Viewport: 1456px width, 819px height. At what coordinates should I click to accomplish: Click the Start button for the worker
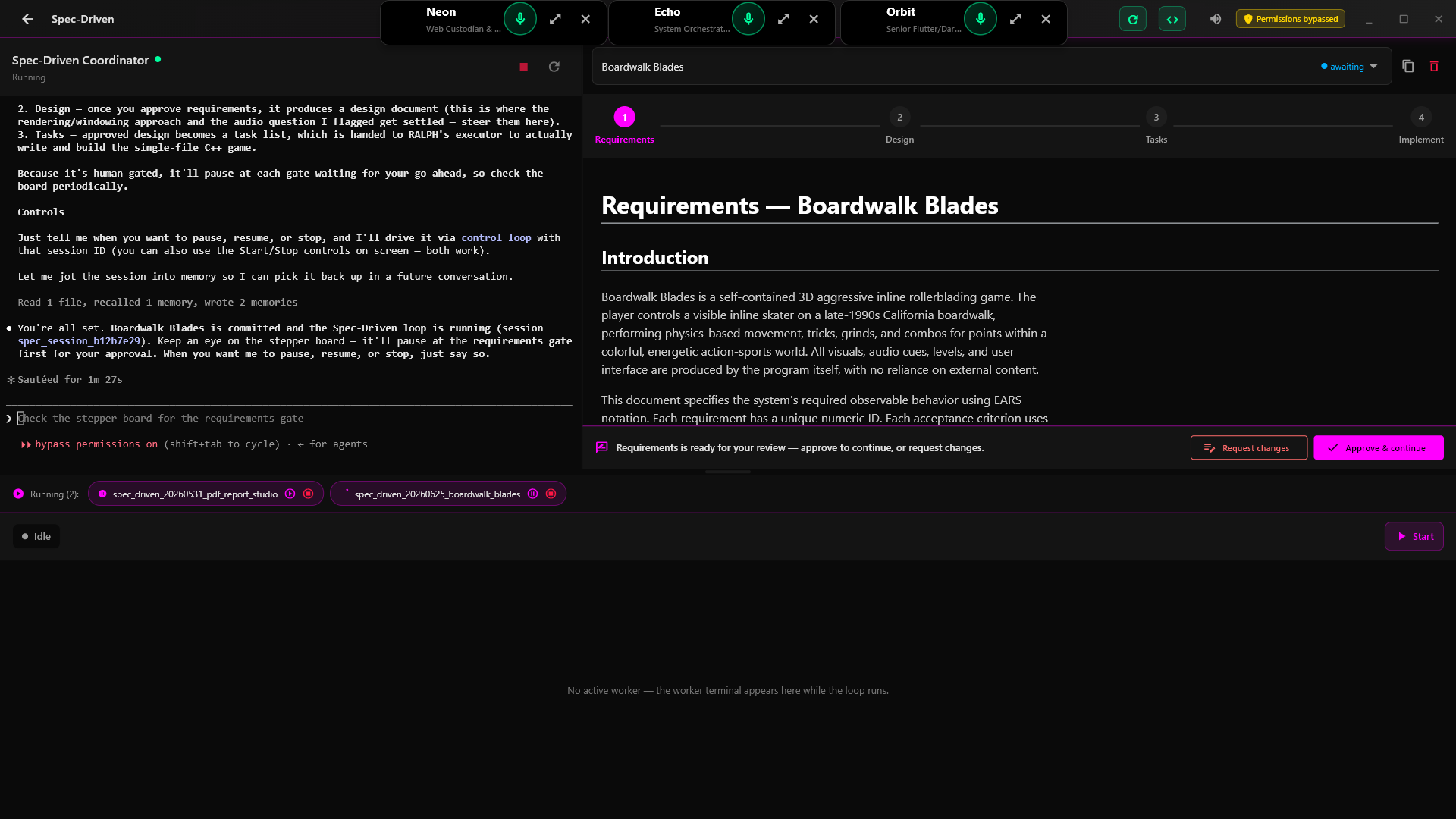click(1414, 537)
